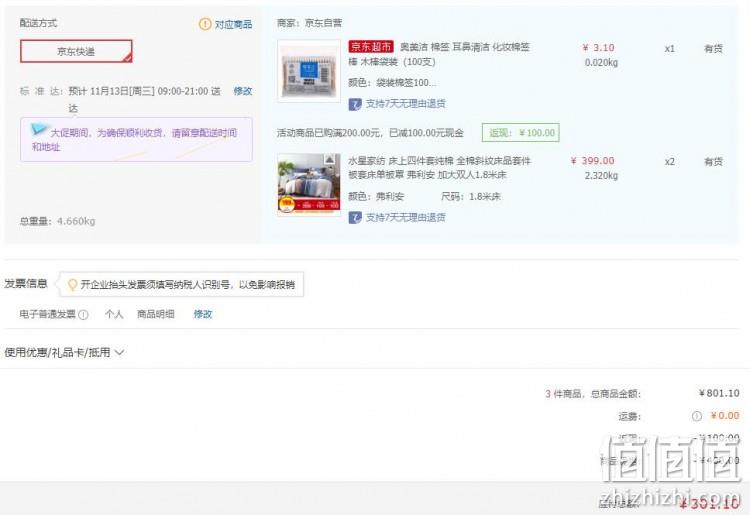Screen dimensions: 750x515
Task: Click the info icon next to 运费
Action: [696, 416]
